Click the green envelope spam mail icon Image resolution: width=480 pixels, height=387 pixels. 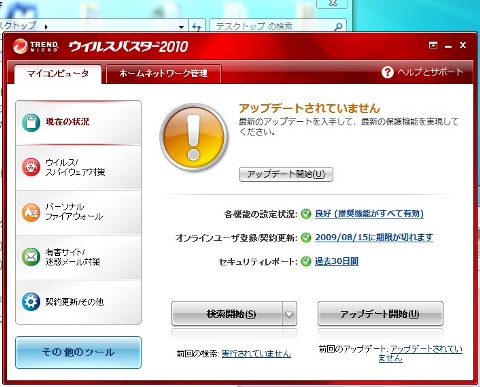click(x=31, y=257)
